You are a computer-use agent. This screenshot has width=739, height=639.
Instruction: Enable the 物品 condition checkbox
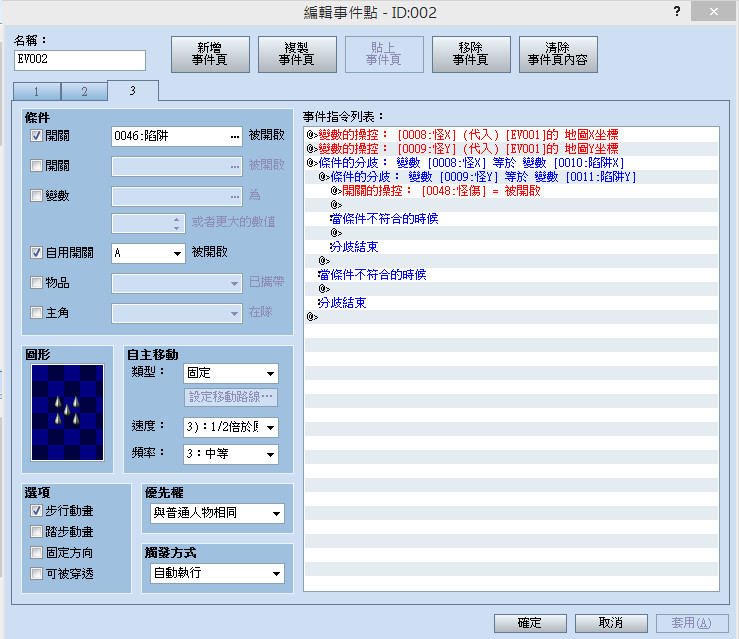36,282
